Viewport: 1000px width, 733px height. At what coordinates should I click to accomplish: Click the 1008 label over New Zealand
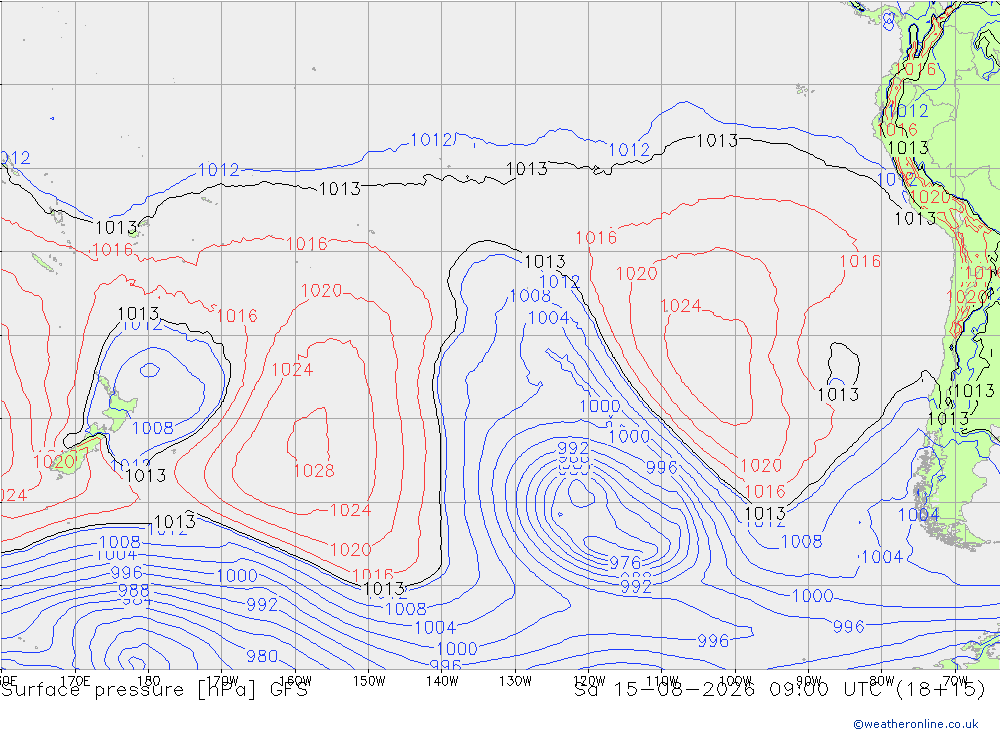click(x=152, y=427)
